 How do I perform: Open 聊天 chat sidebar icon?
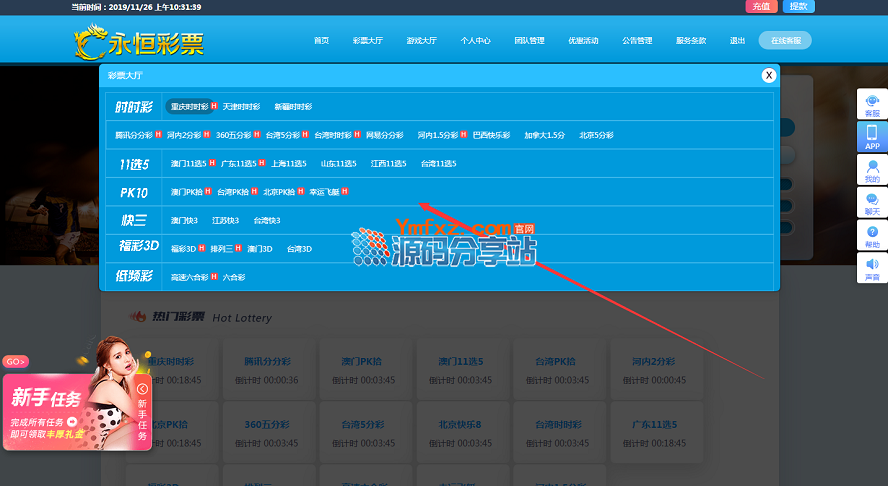pos(872,203)
